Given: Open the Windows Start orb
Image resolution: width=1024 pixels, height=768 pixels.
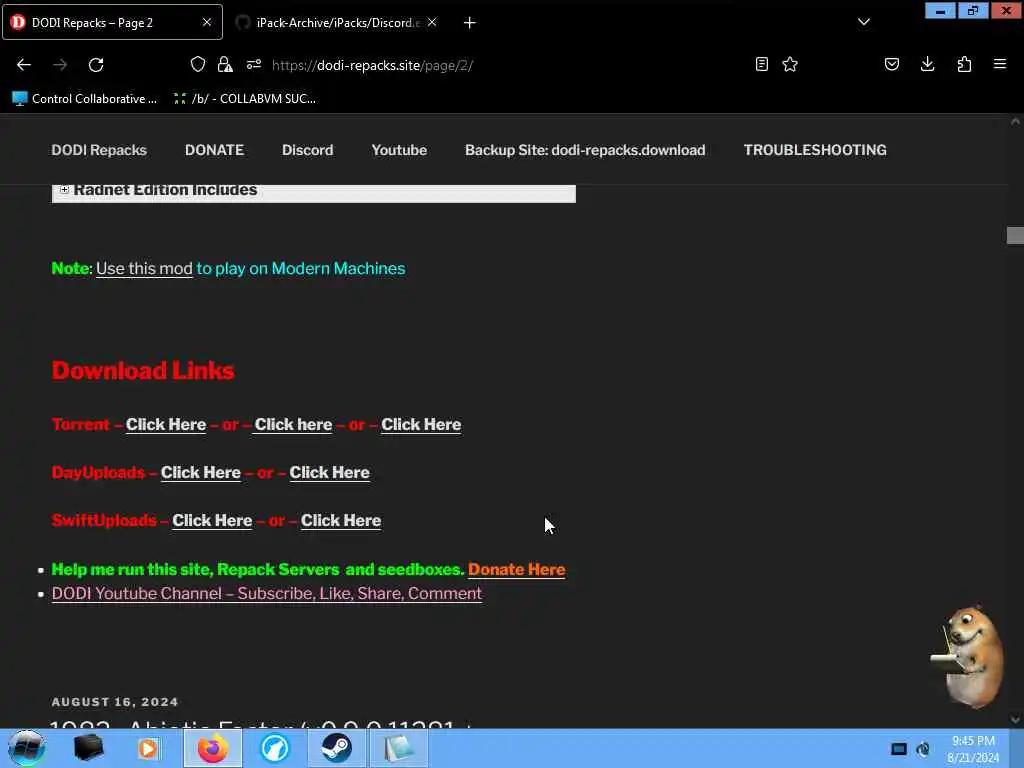Looking at the screenshot, I should coord(27,748).
